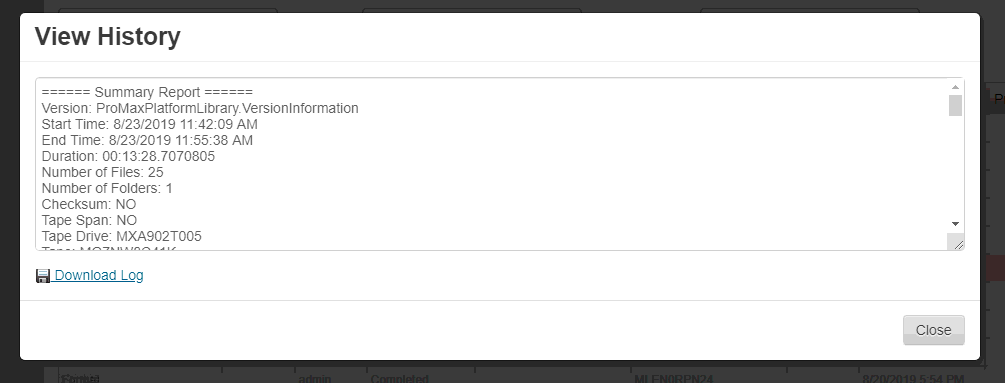Click the Duration 00:13:28 line
This screenshot has height=383, width=1005.
pyautogui.click(x=128, y=156)
